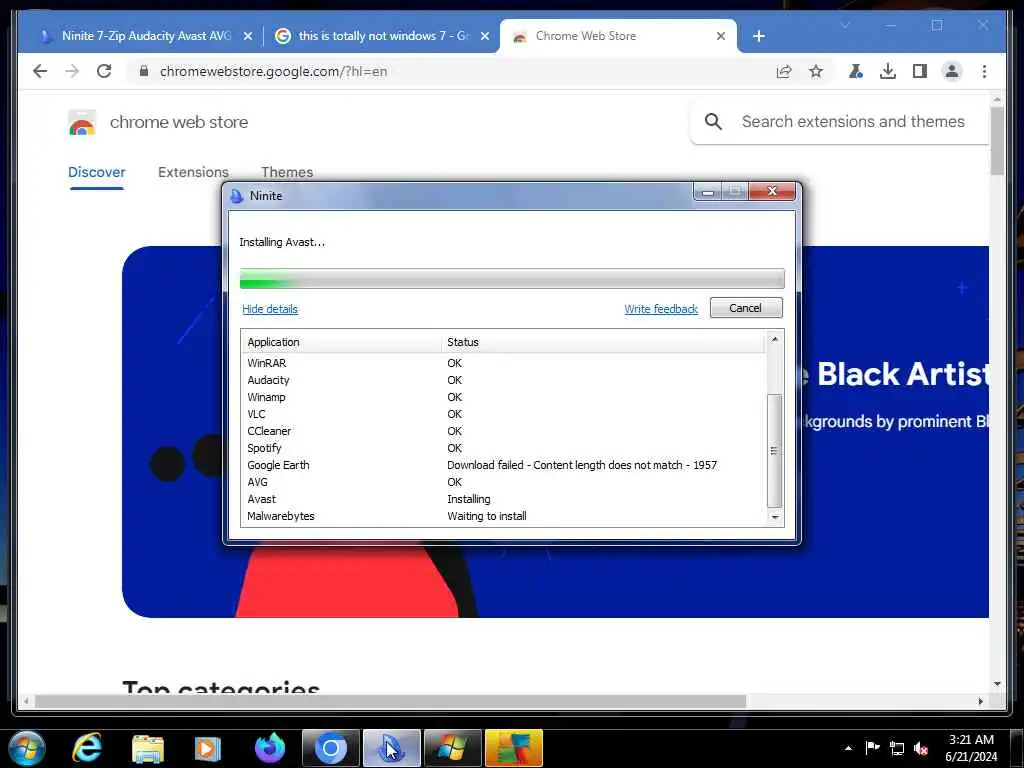The image size is (1024, 768).
Task: Select the Spotify row
Action: 503,448
